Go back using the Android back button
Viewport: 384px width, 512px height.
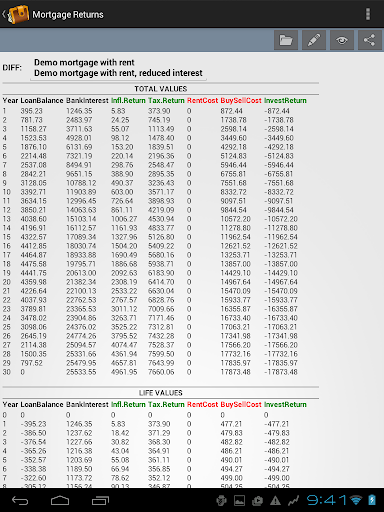20,500
